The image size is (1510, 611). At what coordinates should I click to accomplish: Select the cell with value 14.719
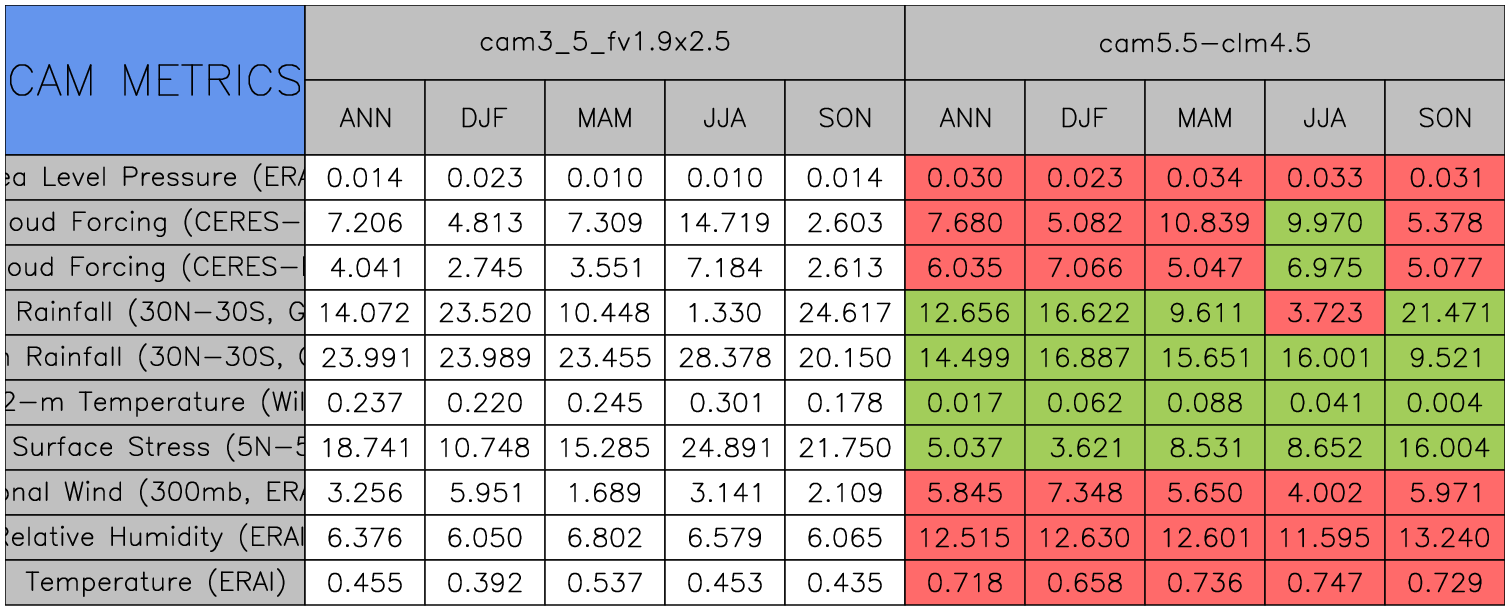click(x=725, y=223)
